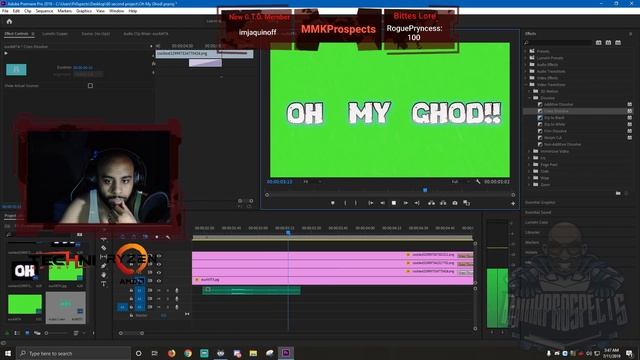Toggle lock on the first audio track
This screenshot has width=640, height=360.
pos(131,290)
